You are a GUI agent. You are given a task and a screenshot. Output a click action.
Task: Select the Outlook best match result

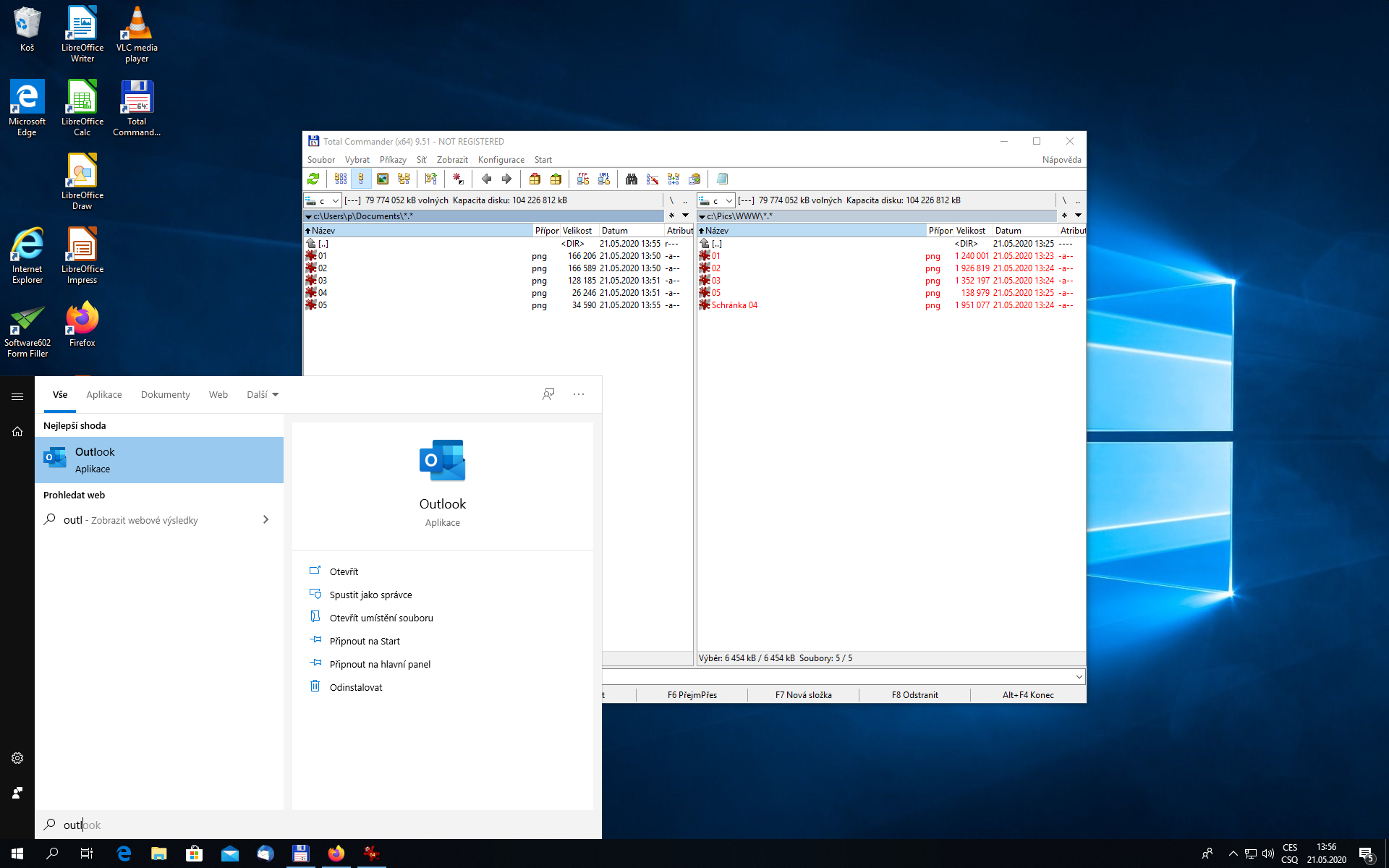coord(159,460)
